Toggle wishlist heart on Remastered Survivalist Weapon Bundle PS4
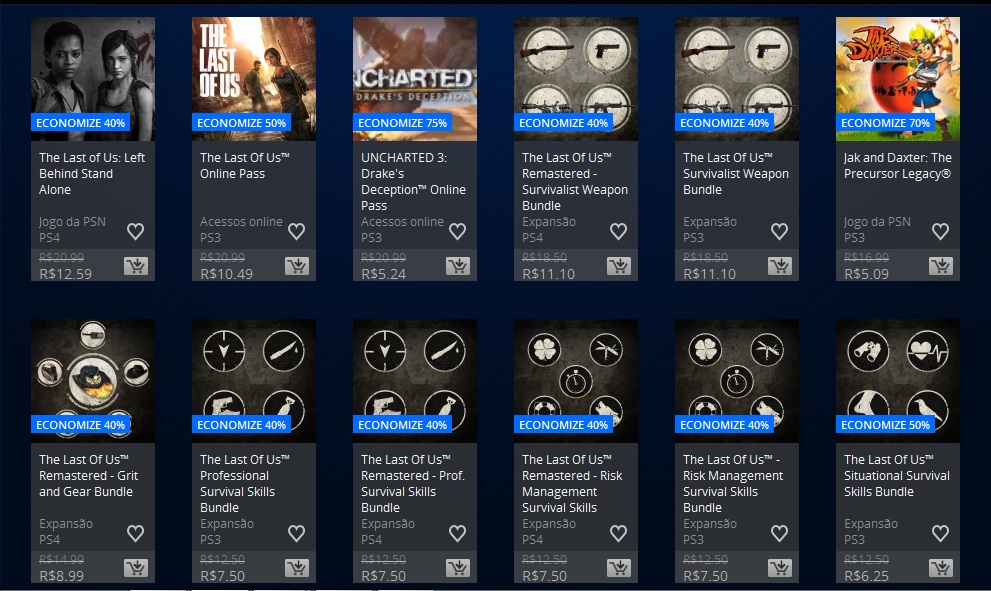Screen dimensions: 991x591 tap(618, 231)
